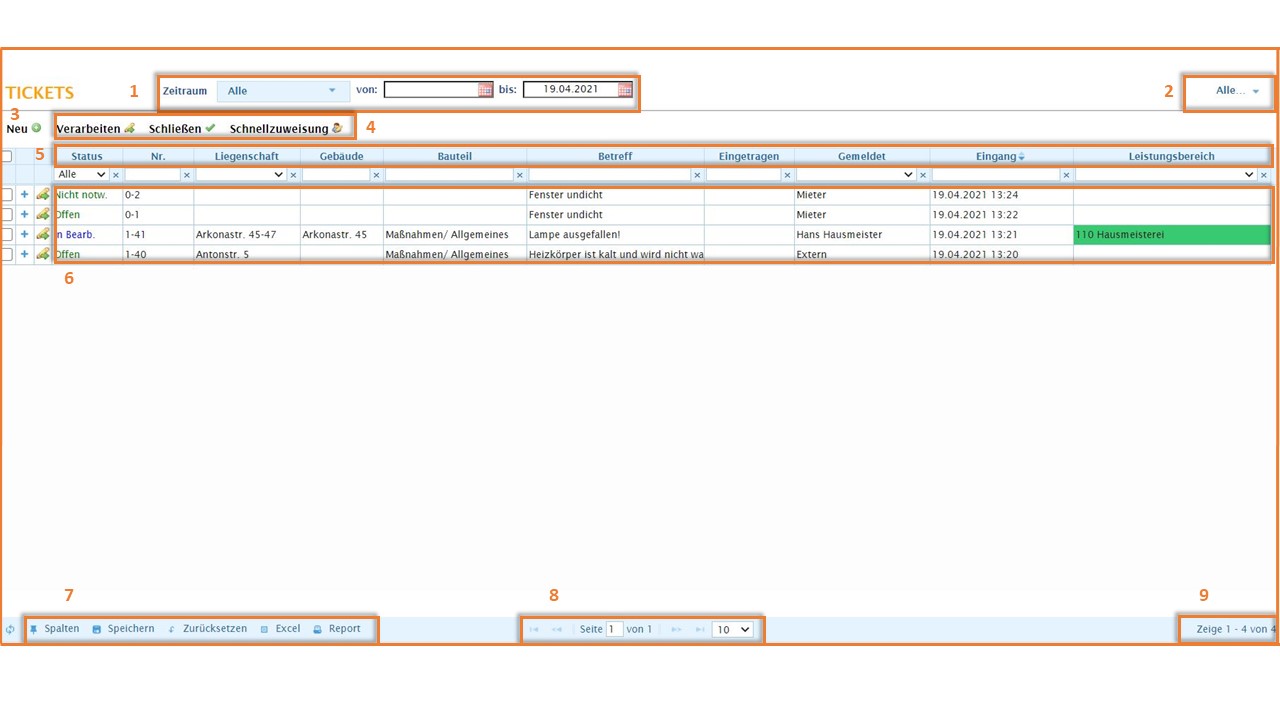The height and width of the screenshot is (720, 1280).
Task: Expand the ticket 0-2 row with its plus
Action: tap(25, 195)
